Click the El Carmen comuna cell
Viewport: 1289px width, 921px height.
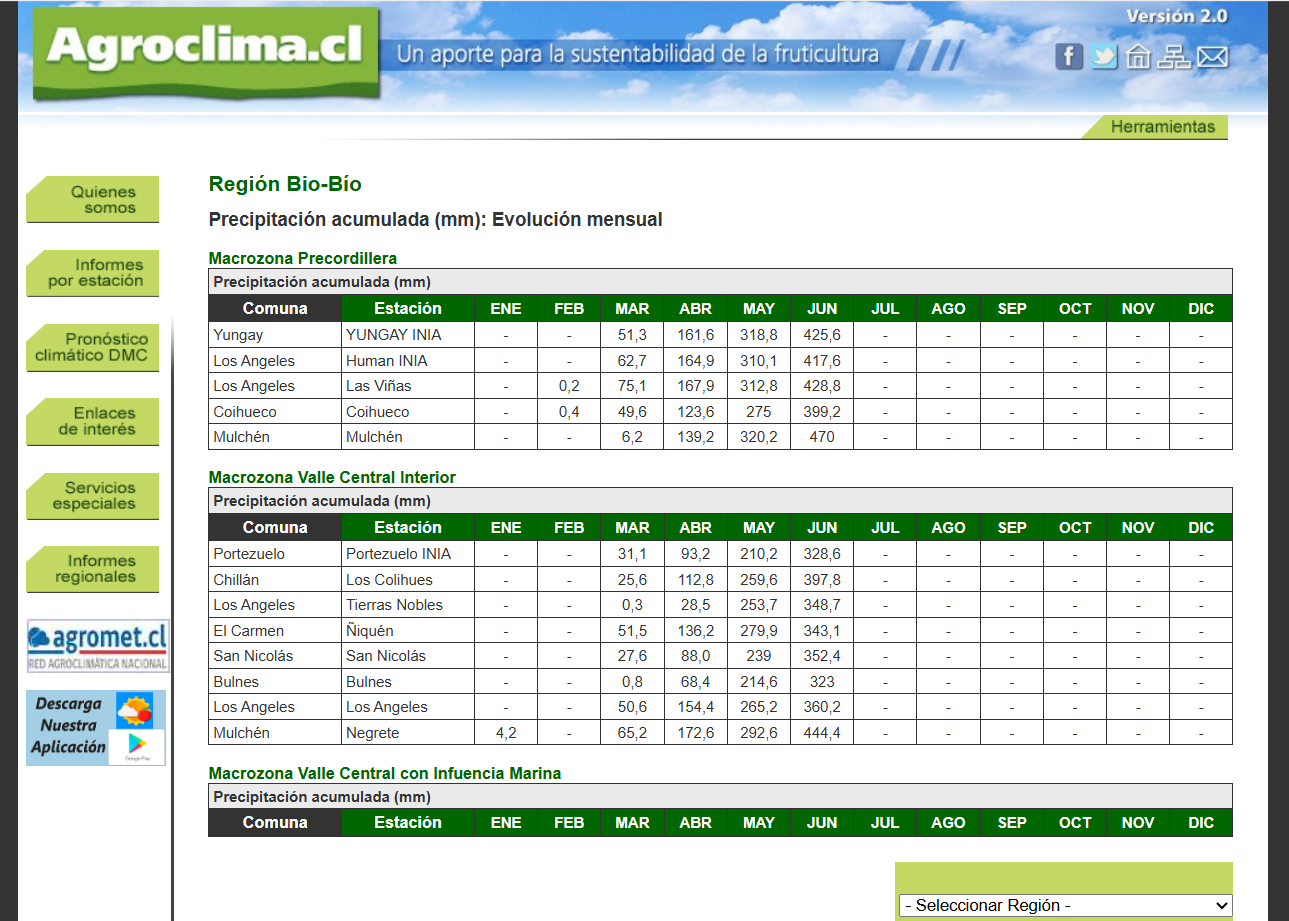pyautogui.click(x=275, y=631)
